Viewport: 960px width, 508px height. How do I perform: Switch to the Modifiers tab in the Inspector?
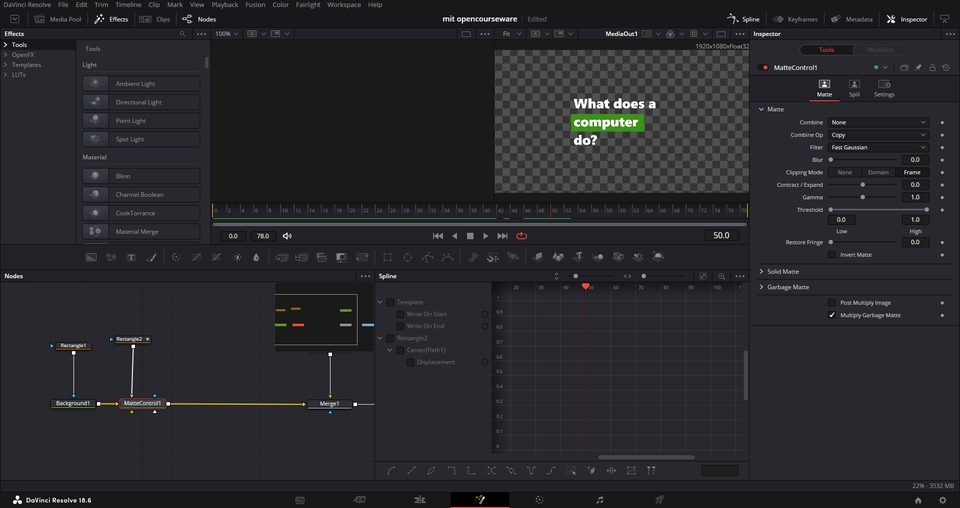pos(880,50)
